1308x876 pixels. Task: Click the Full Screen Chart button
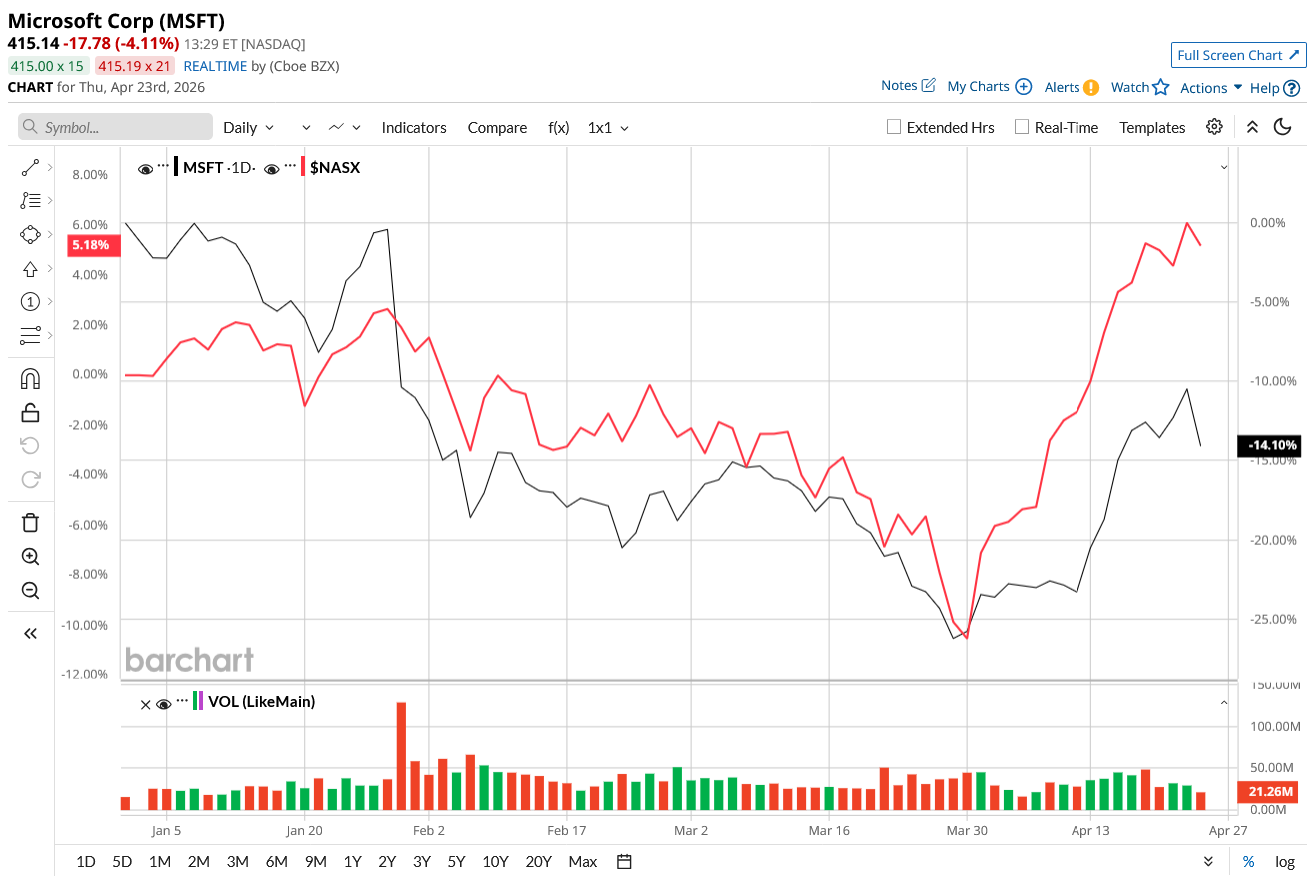click(1238, 55)
